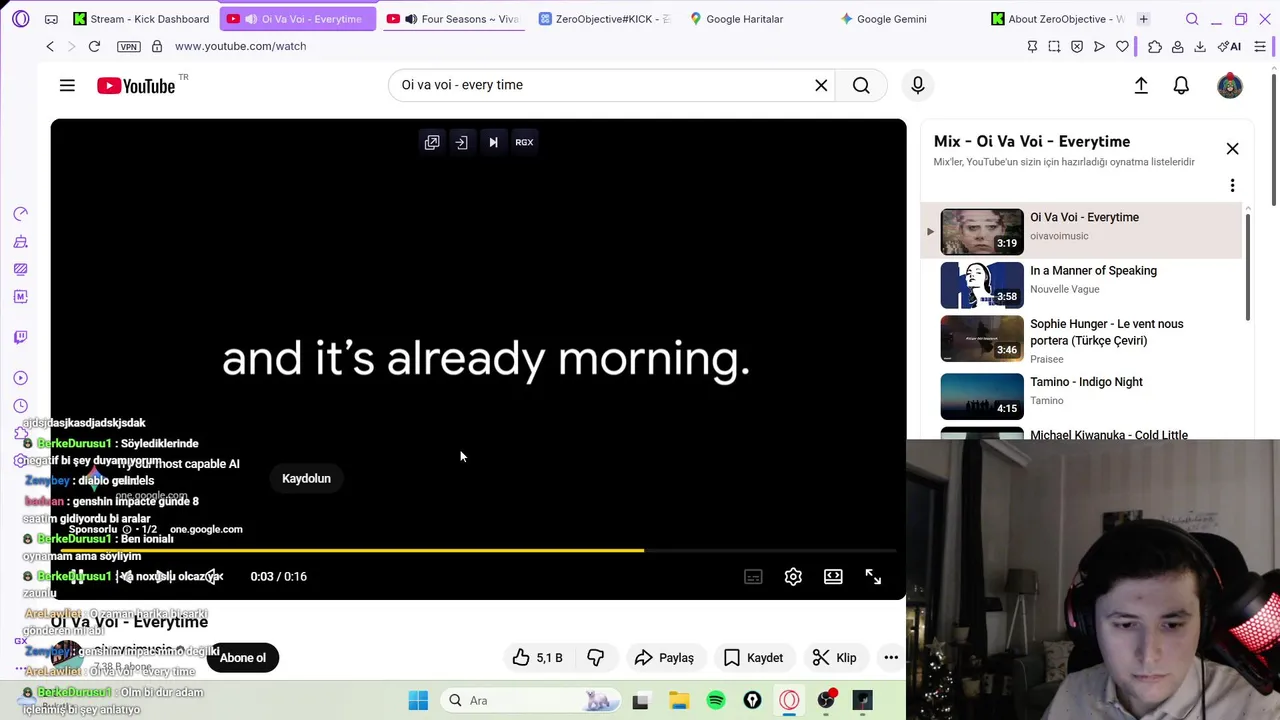Click the taskbar Ara search box
This screenshot has height=720, width=1280.
pyautogui.click(x=530, y=701)
